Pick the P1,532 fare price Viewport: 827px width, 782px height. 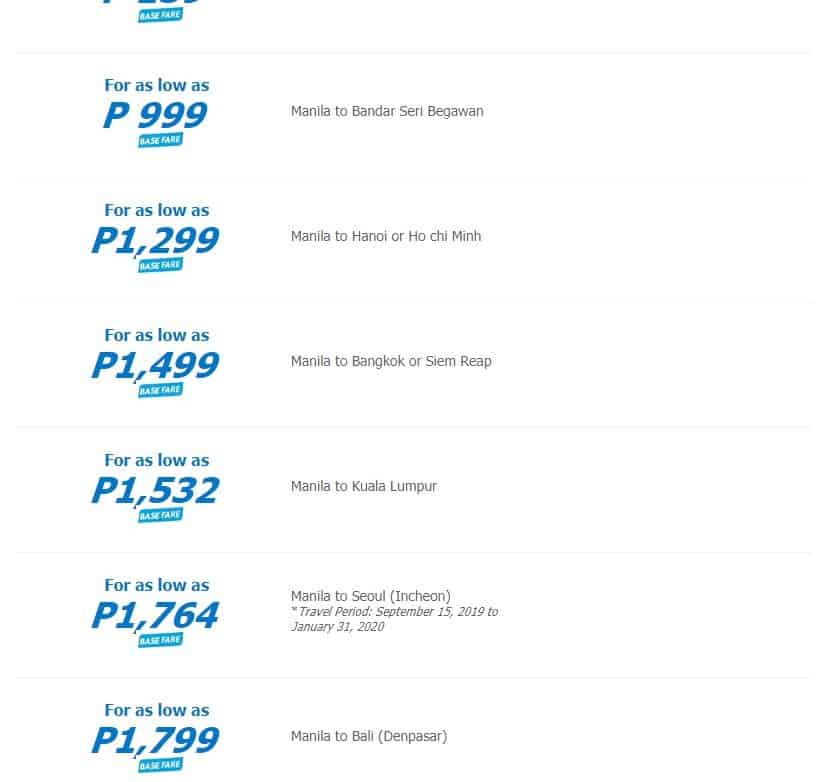pos(155,490)
